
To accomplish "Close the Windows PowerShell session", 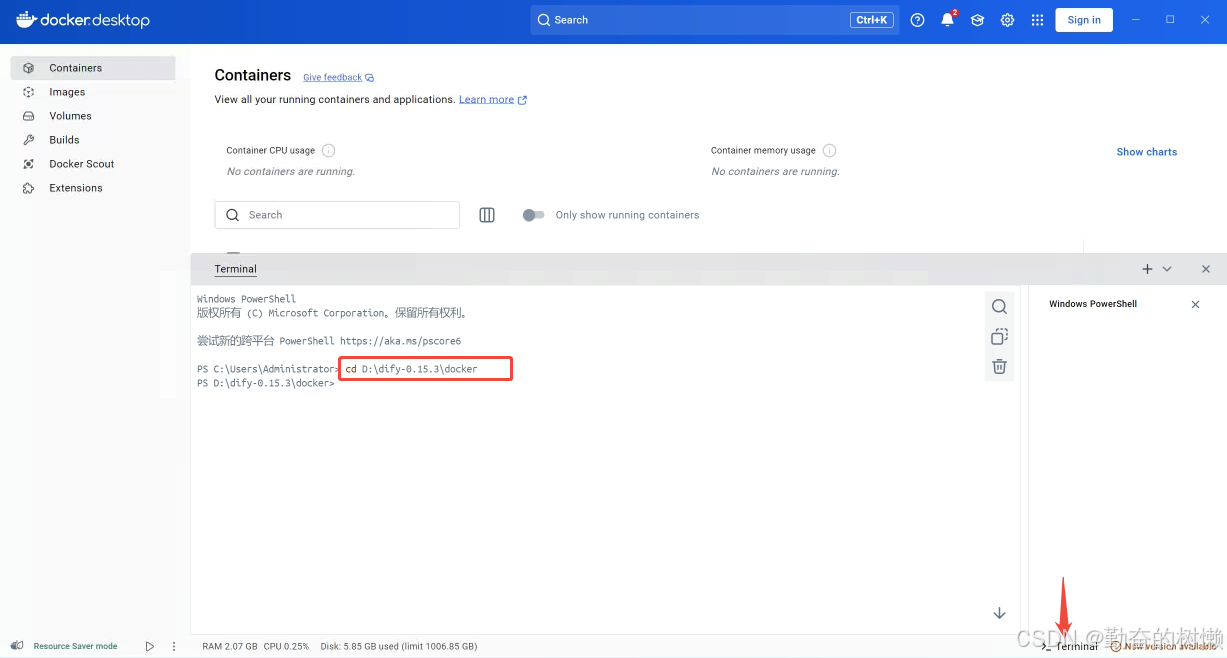I will pyautogui.click(x=1195, y=304).
